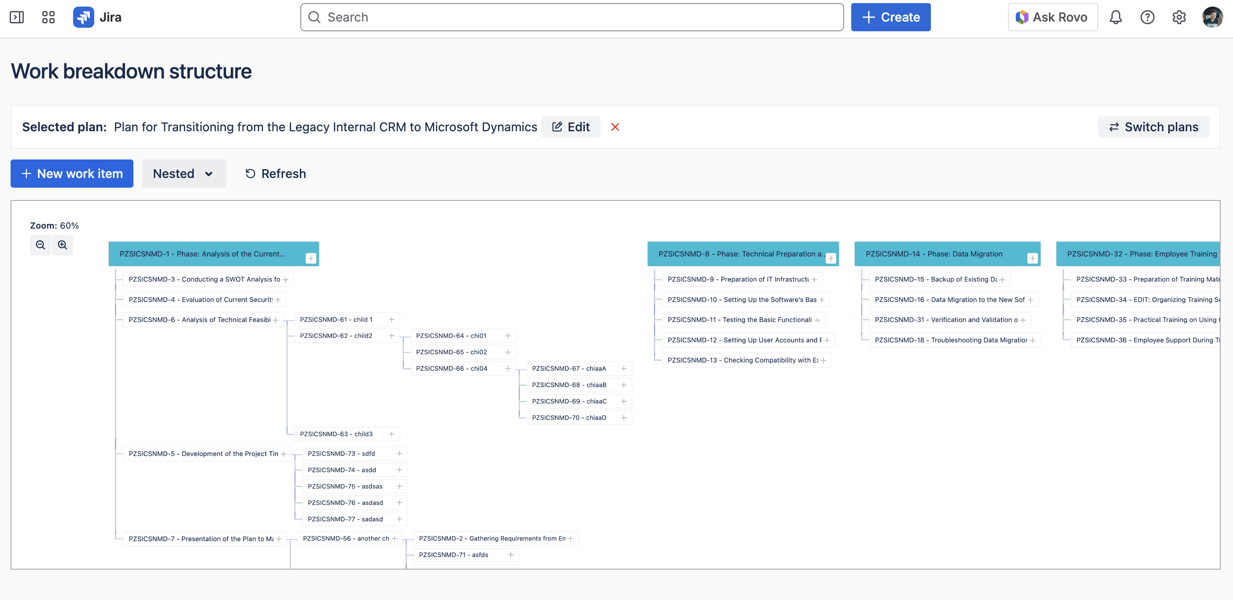Open the help question mark icon

click(1147, 17)
